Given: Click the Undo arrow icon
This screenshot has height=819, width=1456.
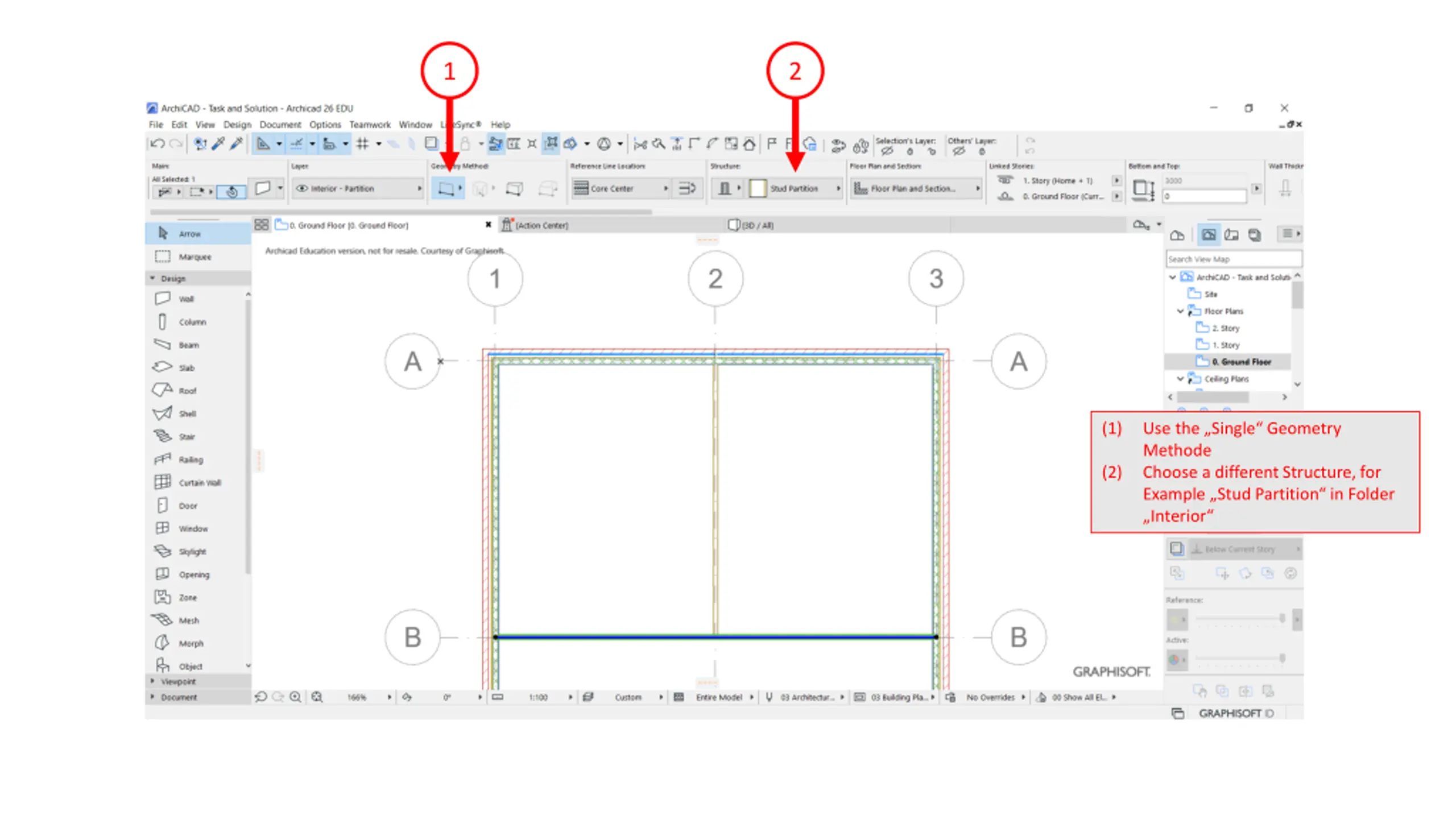Looking at the screenshot, I should 158,144.
